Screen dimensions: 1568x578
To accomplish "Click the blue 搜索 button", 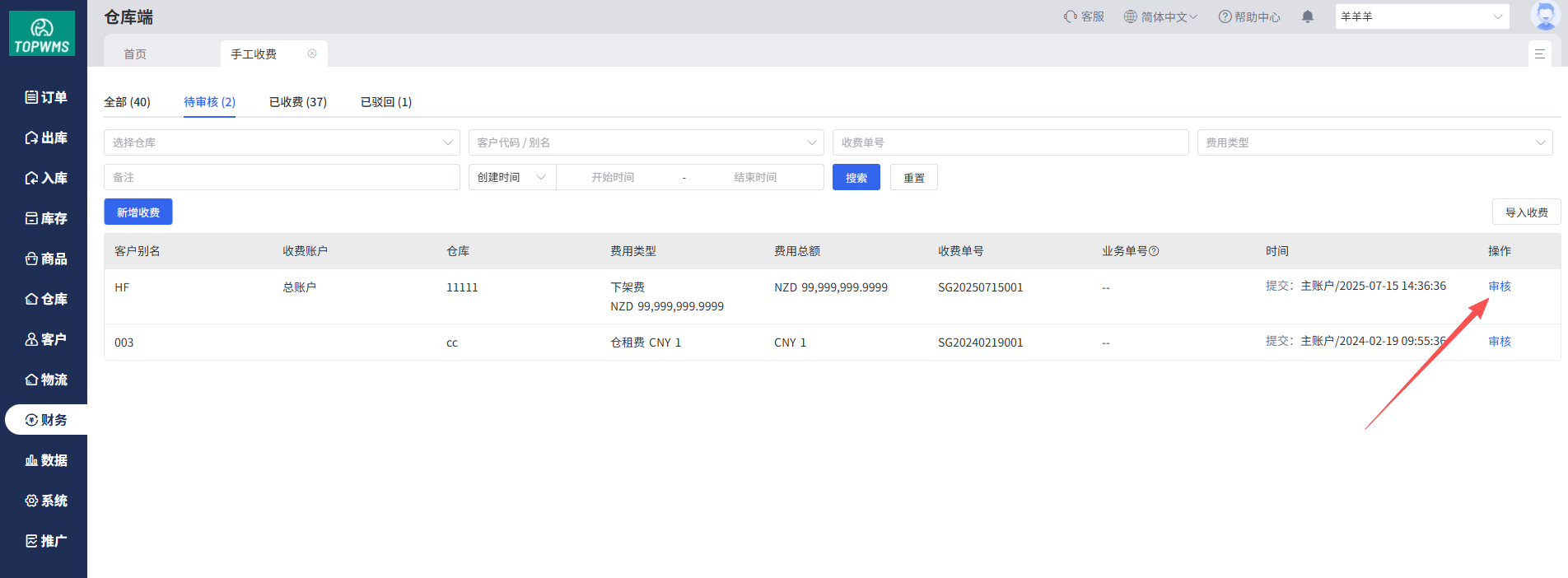I will 856,177.
